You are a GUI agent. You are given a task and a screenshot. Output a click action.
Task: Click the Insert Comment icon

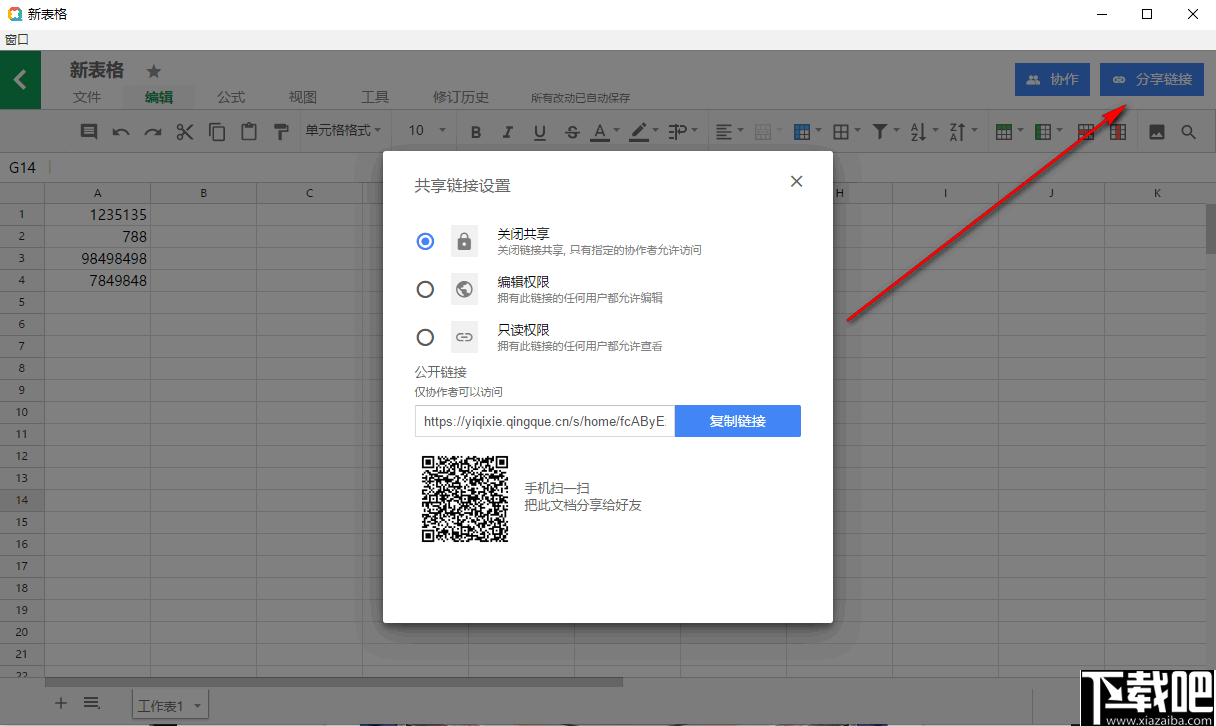pos(88,131)
